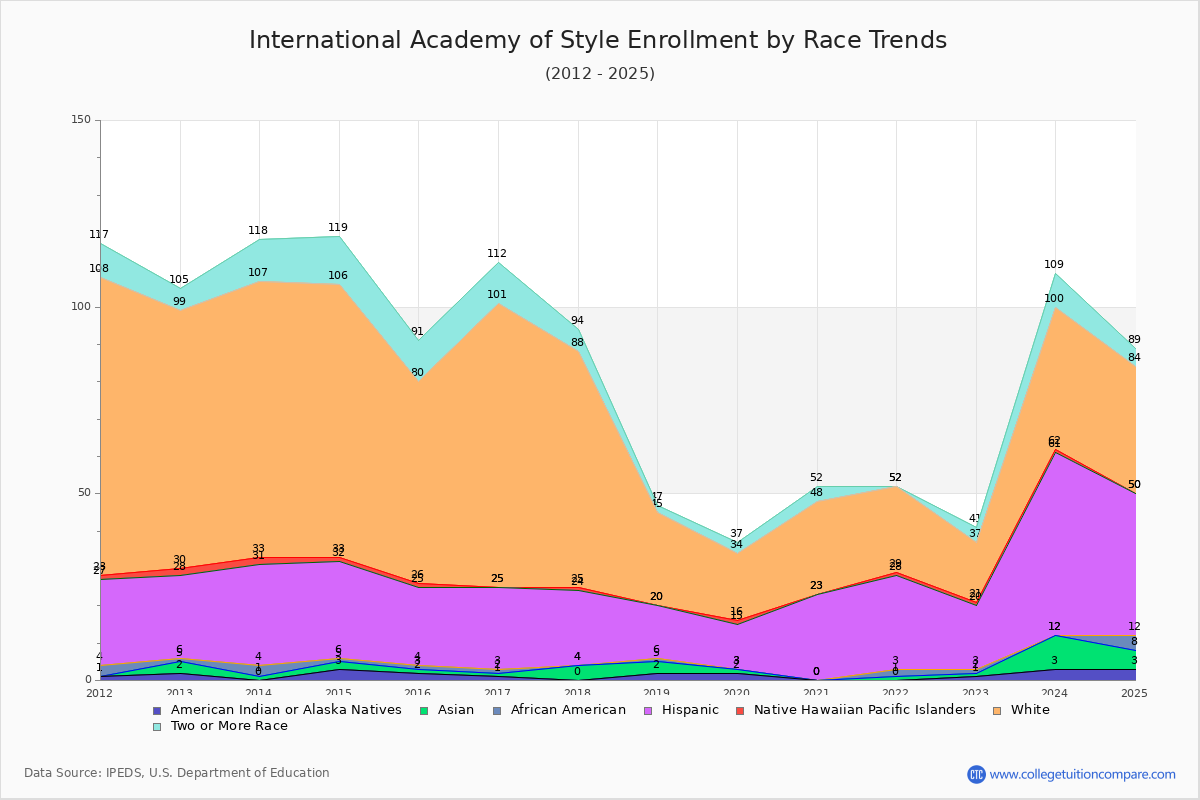Click the 2012 x-axis label
This screenshot has height=800, width=1200.
coord(100,693)
